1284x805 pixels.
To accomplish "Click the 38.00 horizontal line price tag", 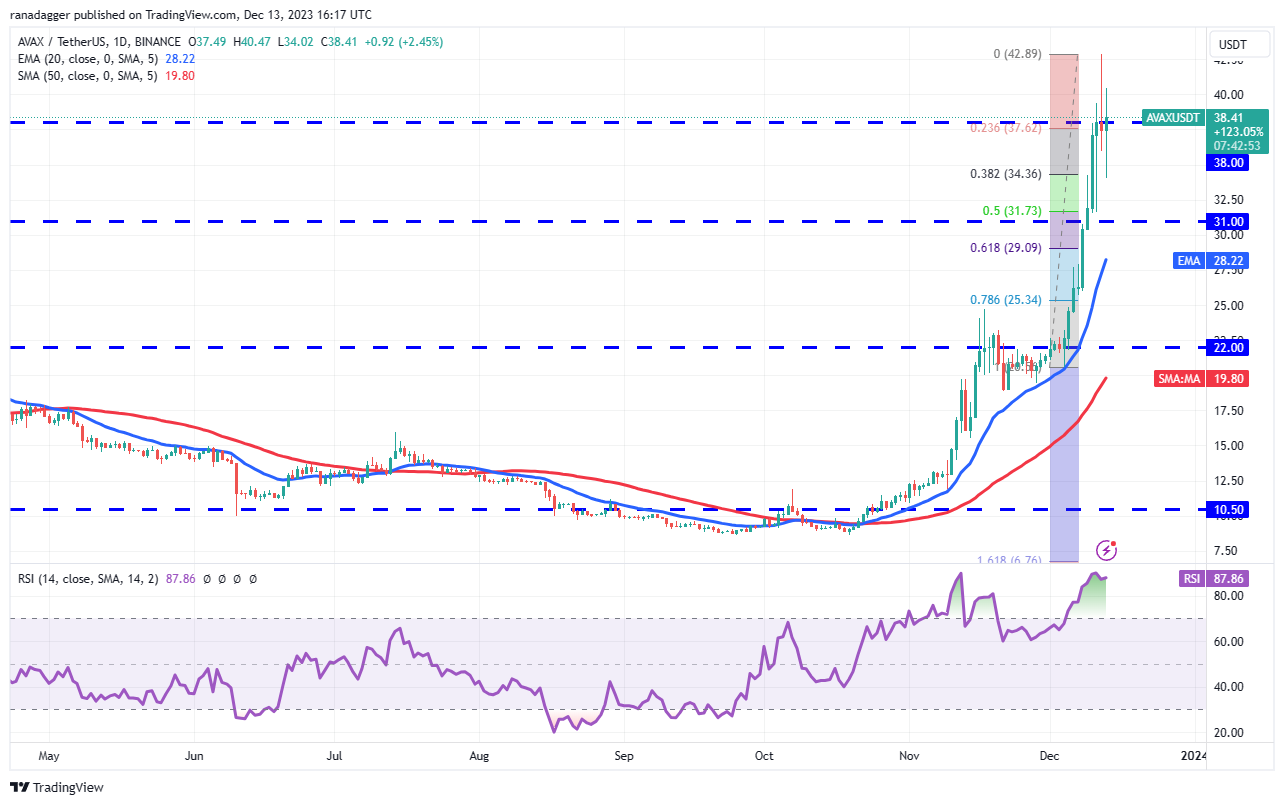I will [1227, 162].
